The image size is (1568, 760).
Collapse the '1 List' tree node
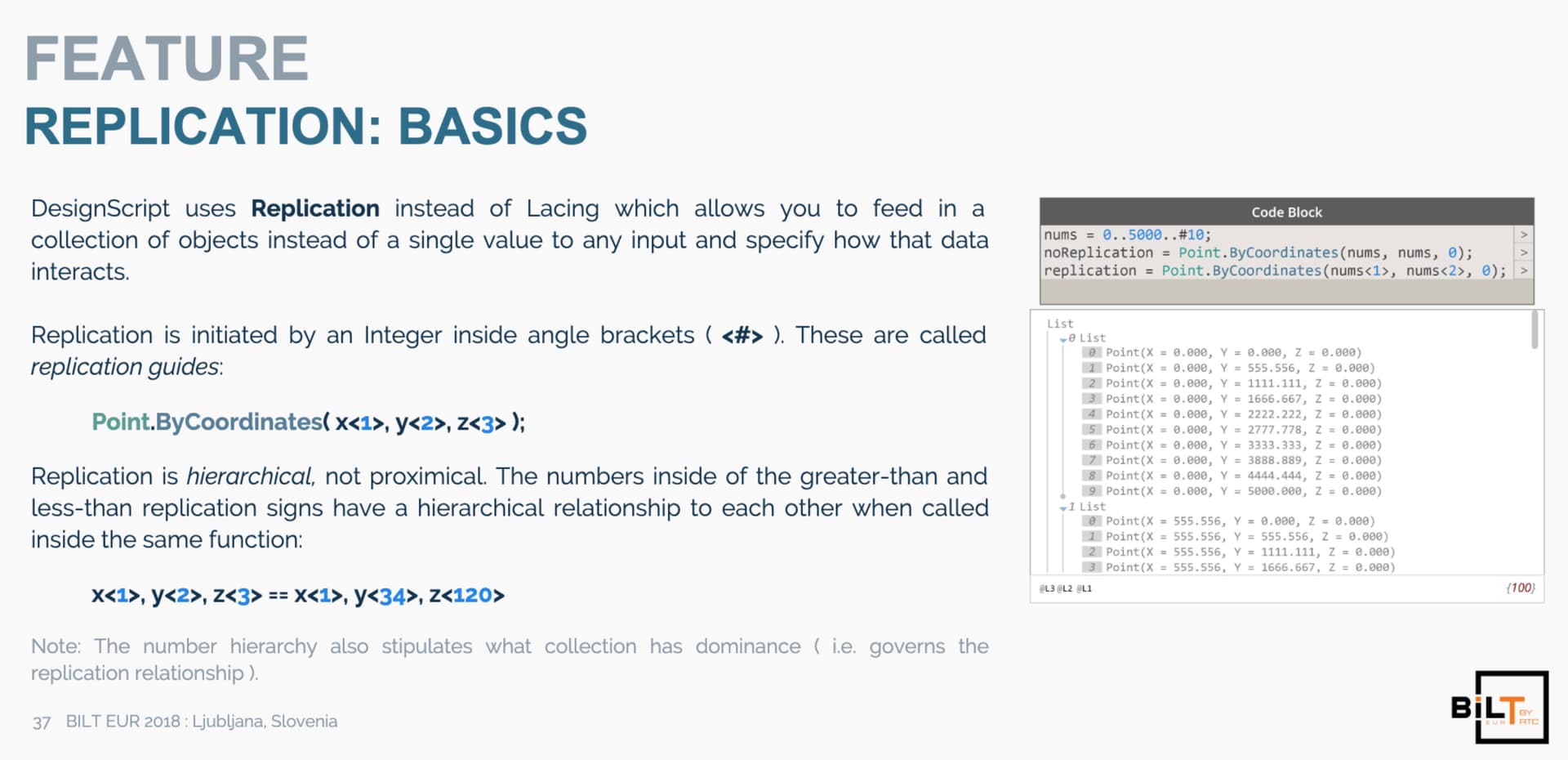[x=1063, y=507]
